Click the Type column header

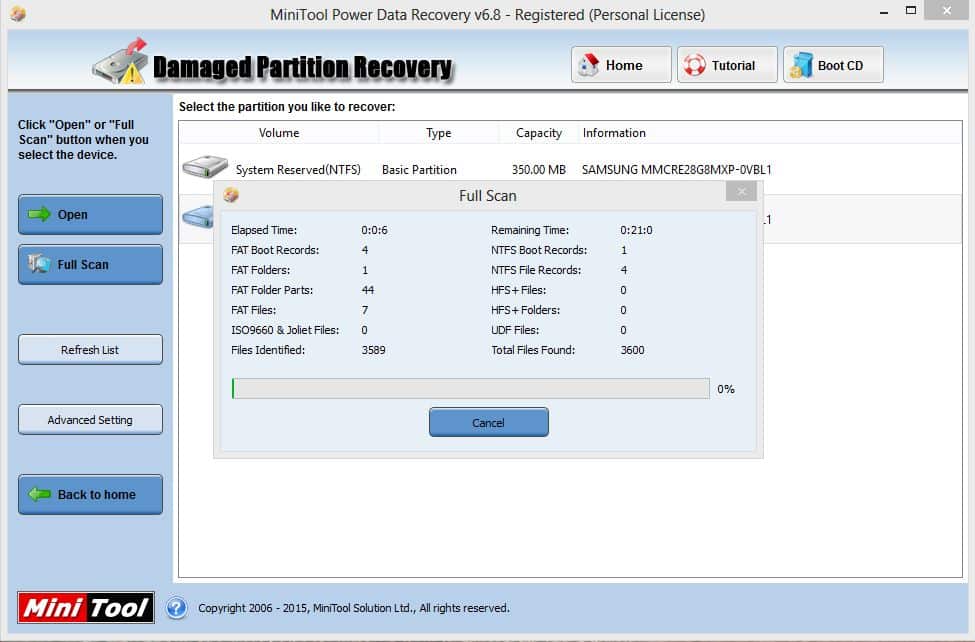pyautogui.click(x=438, y=133)
